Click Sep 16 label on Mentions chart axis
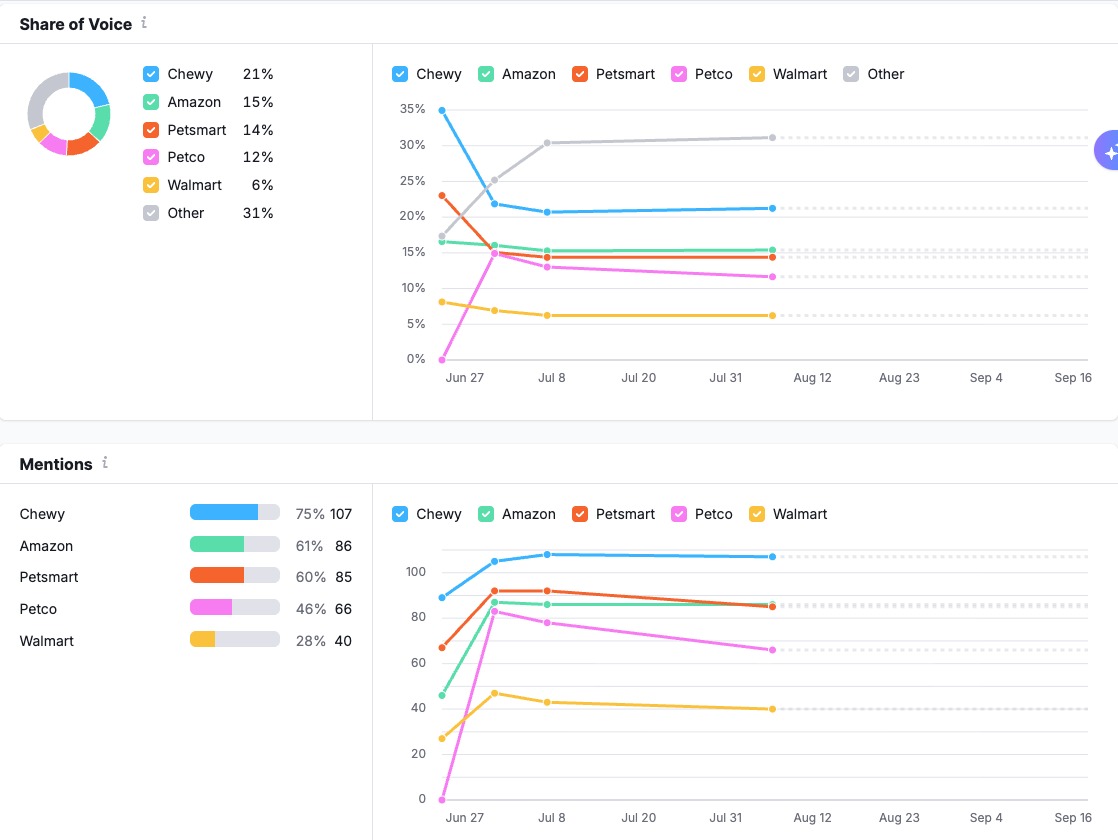 click(1073, 818)
